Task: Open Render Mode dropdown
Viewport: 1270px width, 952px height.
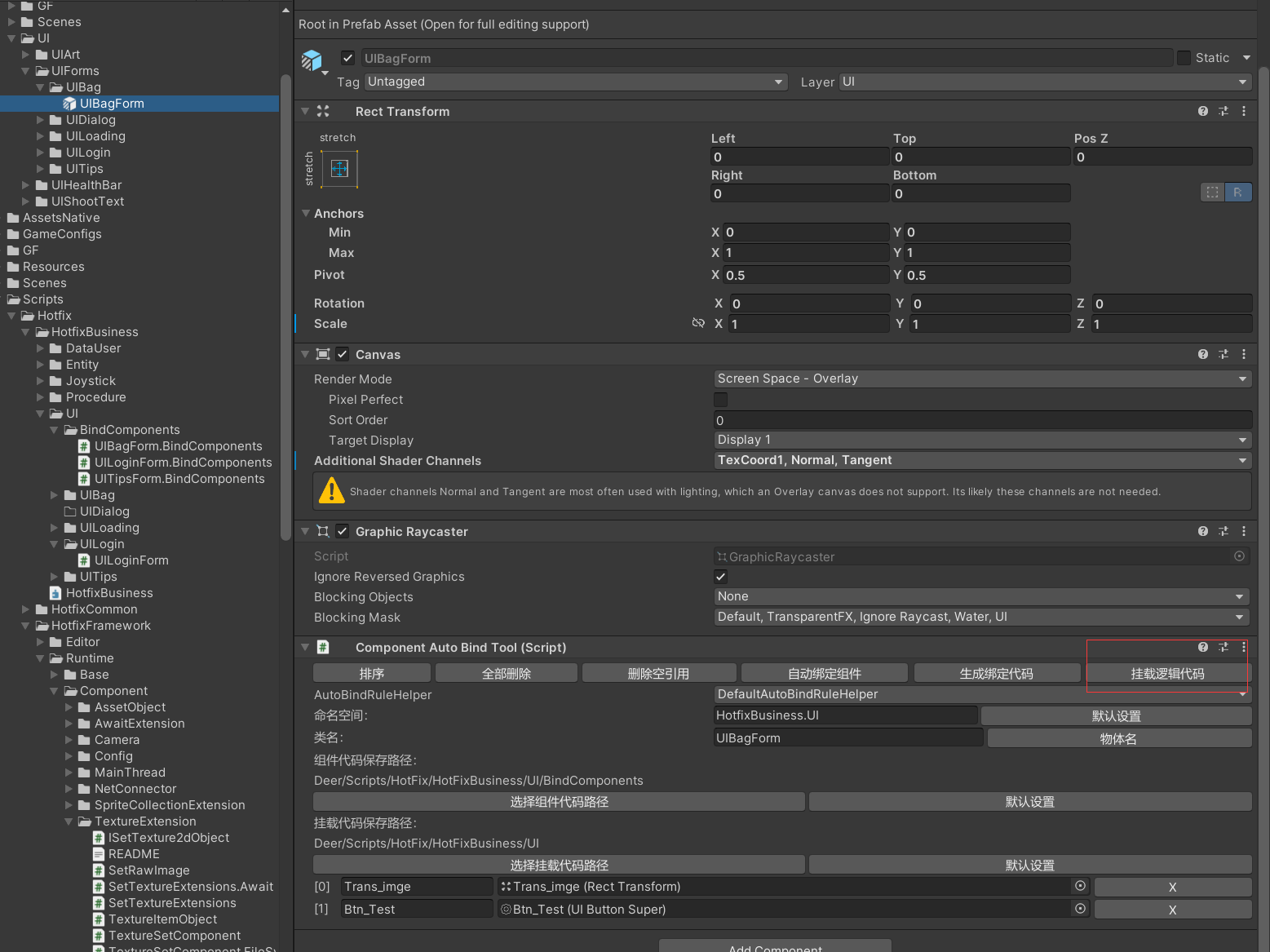Action: coord(982,379)
